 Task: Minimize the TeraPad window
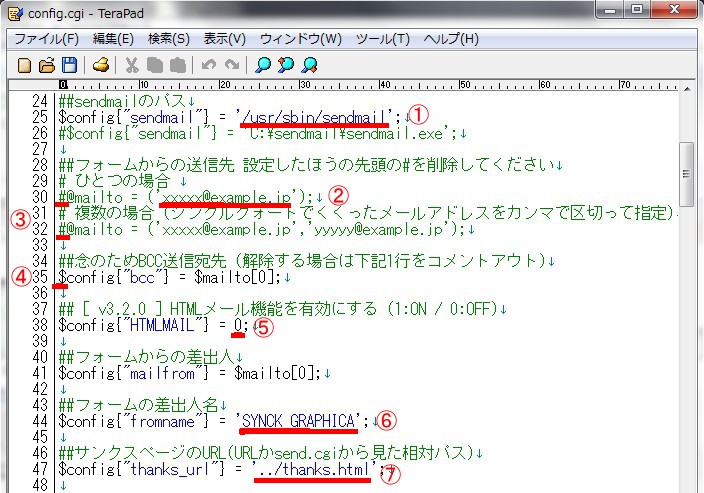(x=610, y=10)
